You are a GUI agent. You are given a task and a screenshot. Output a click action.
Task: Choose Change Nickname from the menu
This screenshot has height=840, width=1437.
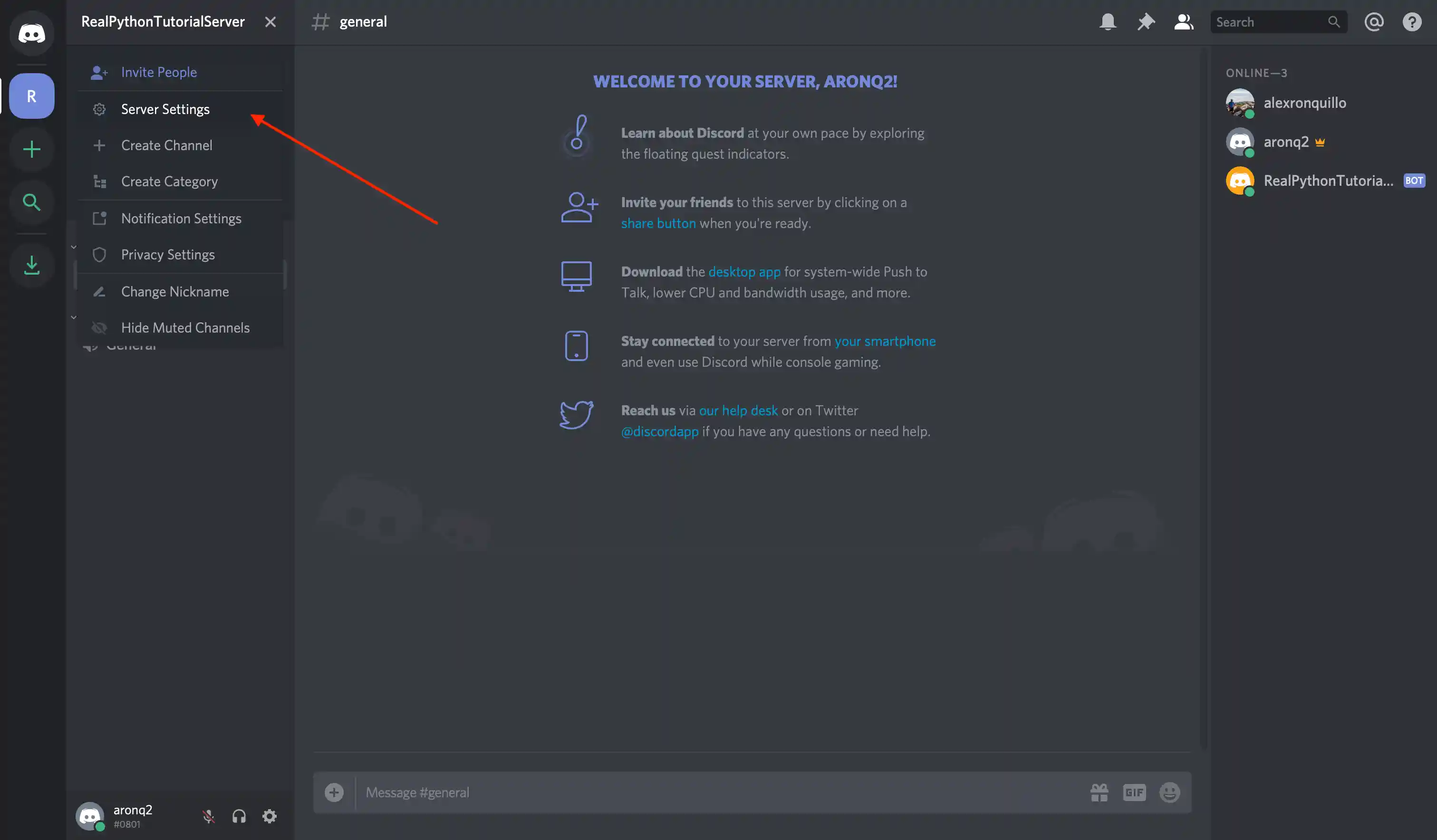tap(174, 291)
